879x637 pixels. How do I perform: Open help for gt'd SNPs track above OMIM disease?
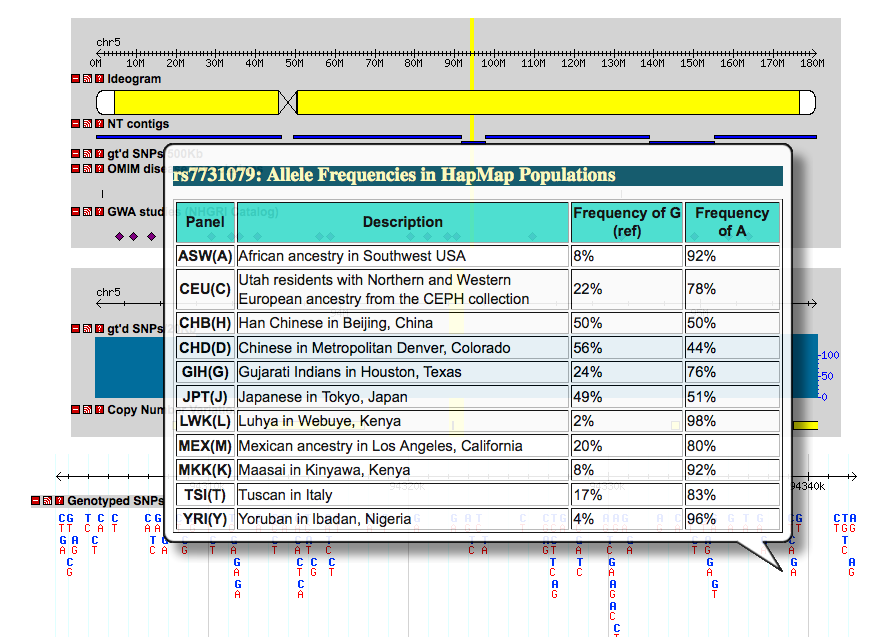click(x=99, y=153)
